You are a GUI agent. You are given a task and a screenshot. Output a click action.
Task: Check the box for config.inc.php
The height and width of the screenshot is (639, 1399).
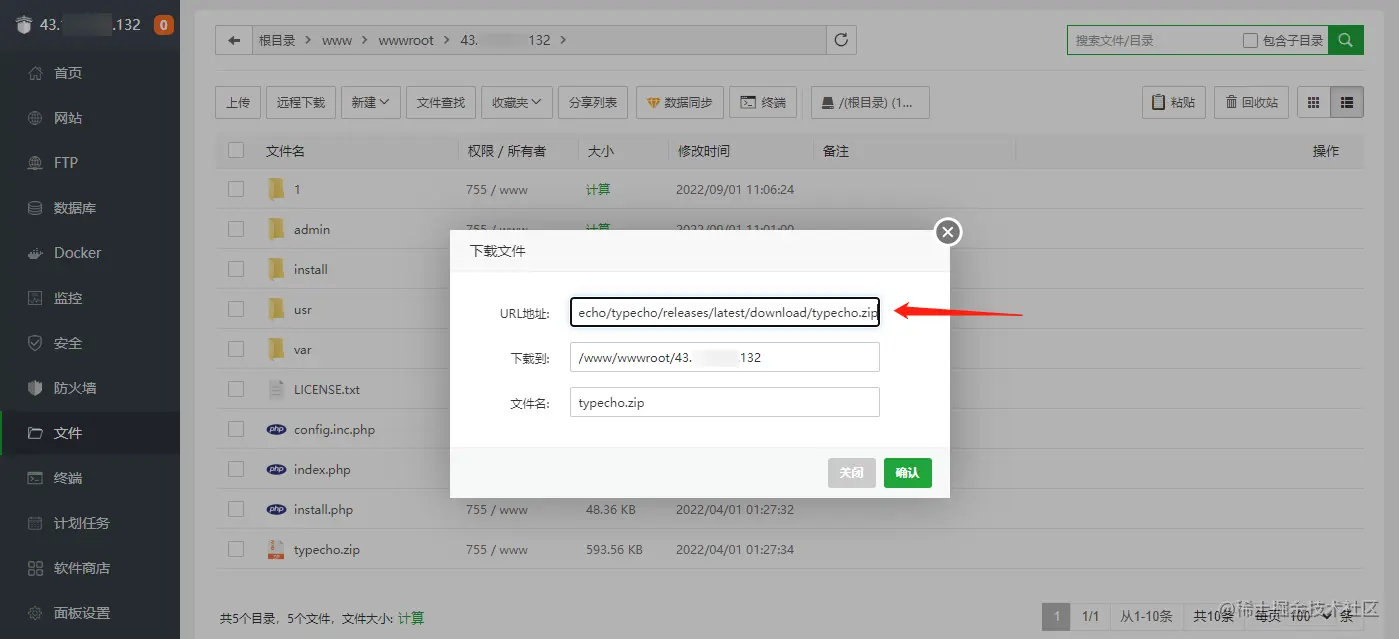point(236,429)
